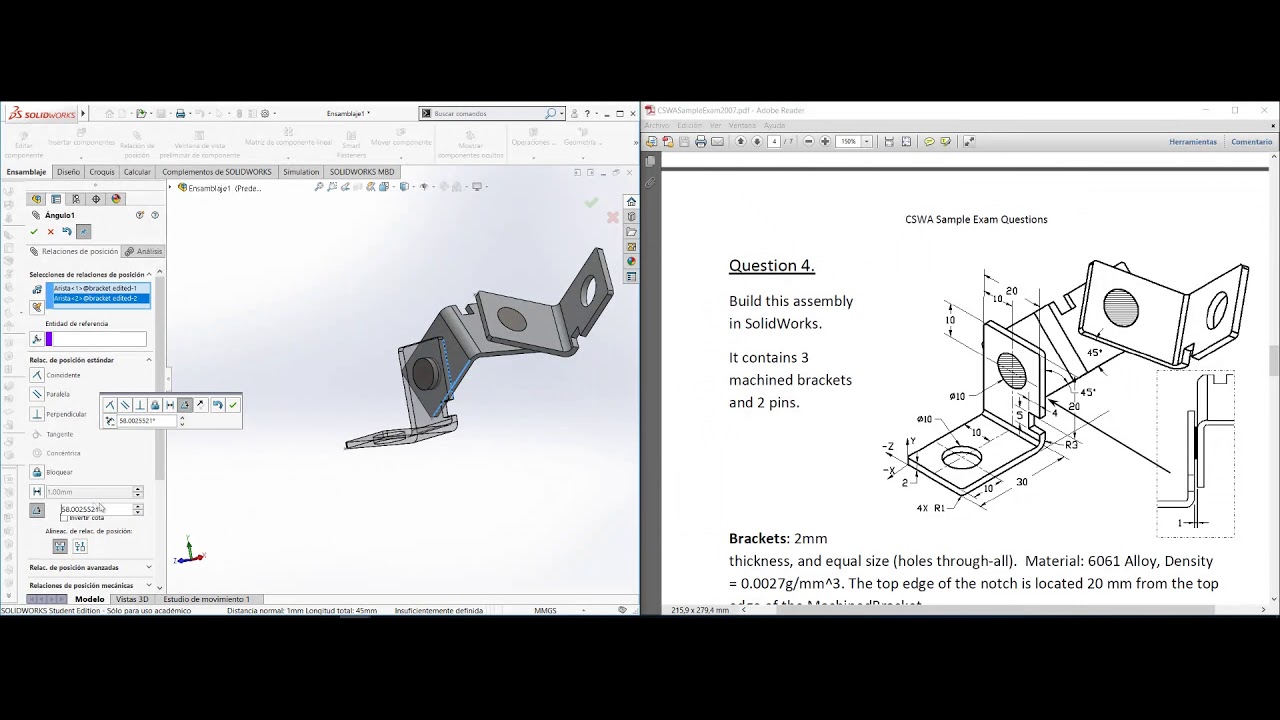Viewport: 1280px width, 720px height.
Task: Click coincident icon in floating mate toolbar
Action: (110, 405)
